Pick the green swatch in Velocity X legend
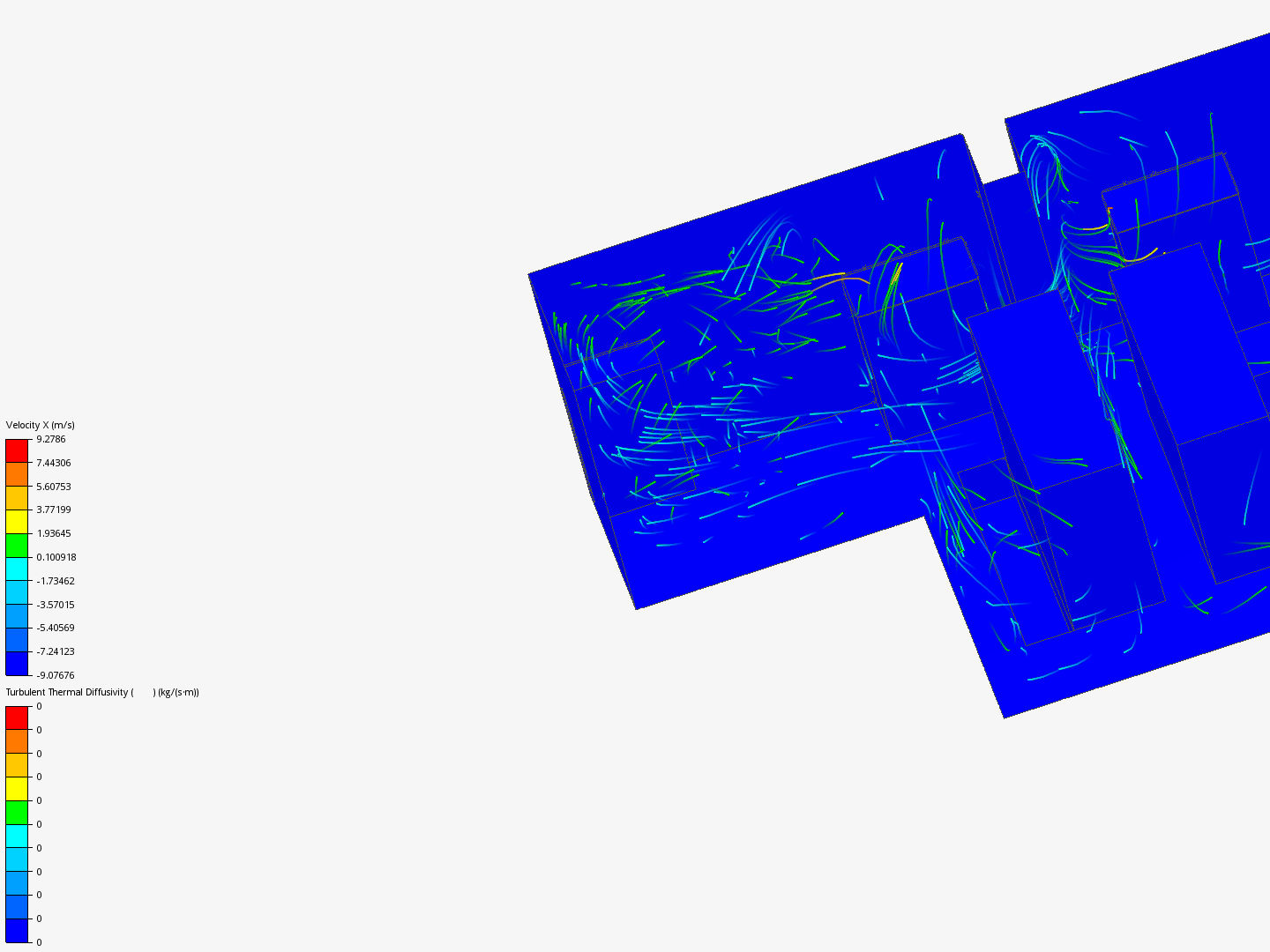This screenshot has width=1270, height=952. tap(17, 546)
